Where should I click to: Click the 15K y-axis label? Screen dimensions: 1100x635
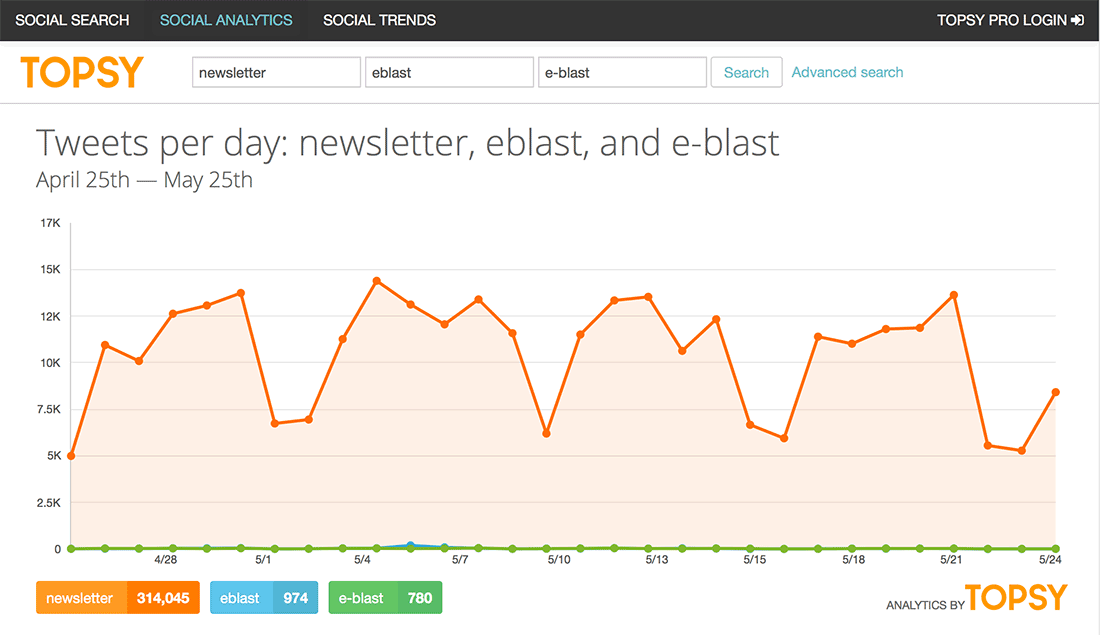point(51,269)
